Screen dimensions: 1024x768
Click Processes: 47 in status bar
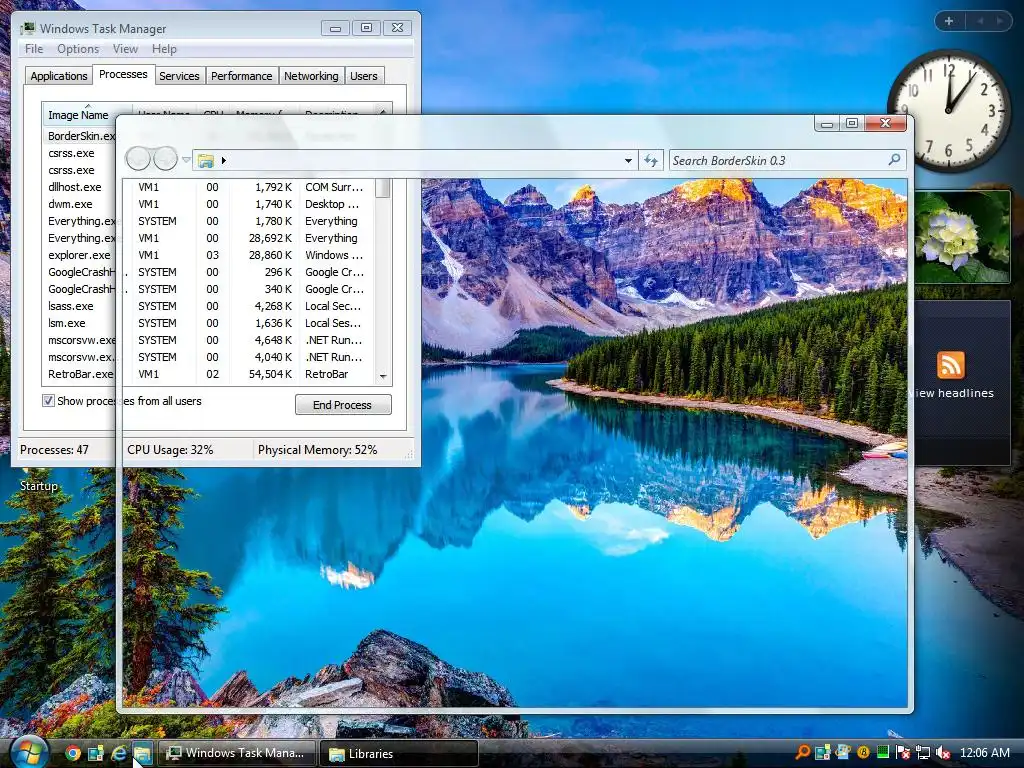point(54,449)
